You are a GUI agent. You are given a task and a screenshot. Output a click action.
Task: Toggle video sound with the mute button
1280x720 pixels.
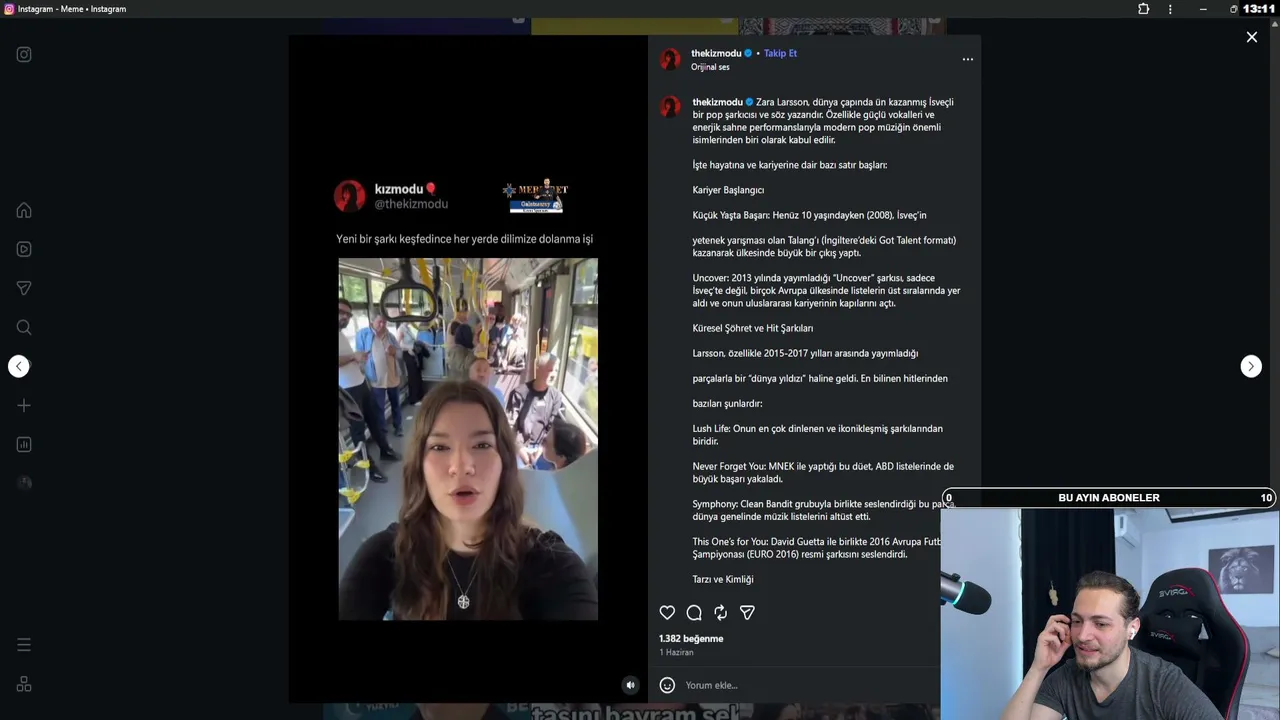point(630,685)
